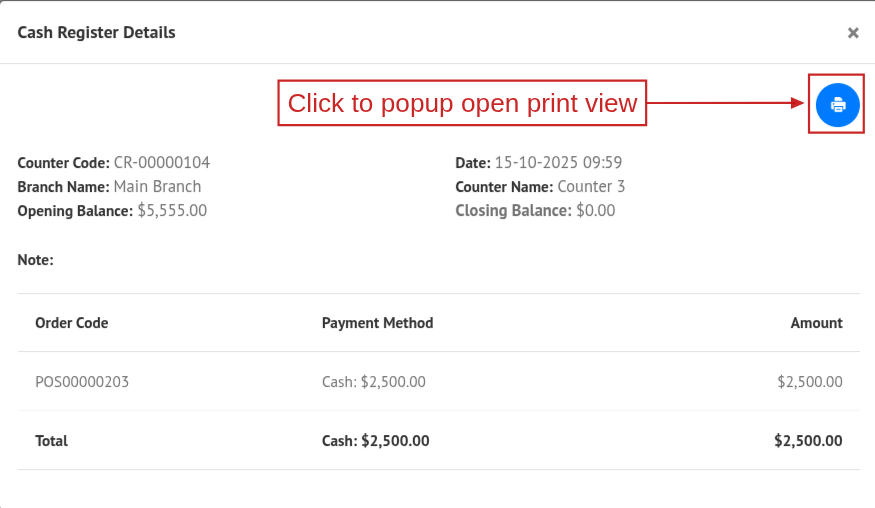Click Cash payment in the POS00000203 row
This screenshot has height=508, width=875.
[x=374, y=381]
